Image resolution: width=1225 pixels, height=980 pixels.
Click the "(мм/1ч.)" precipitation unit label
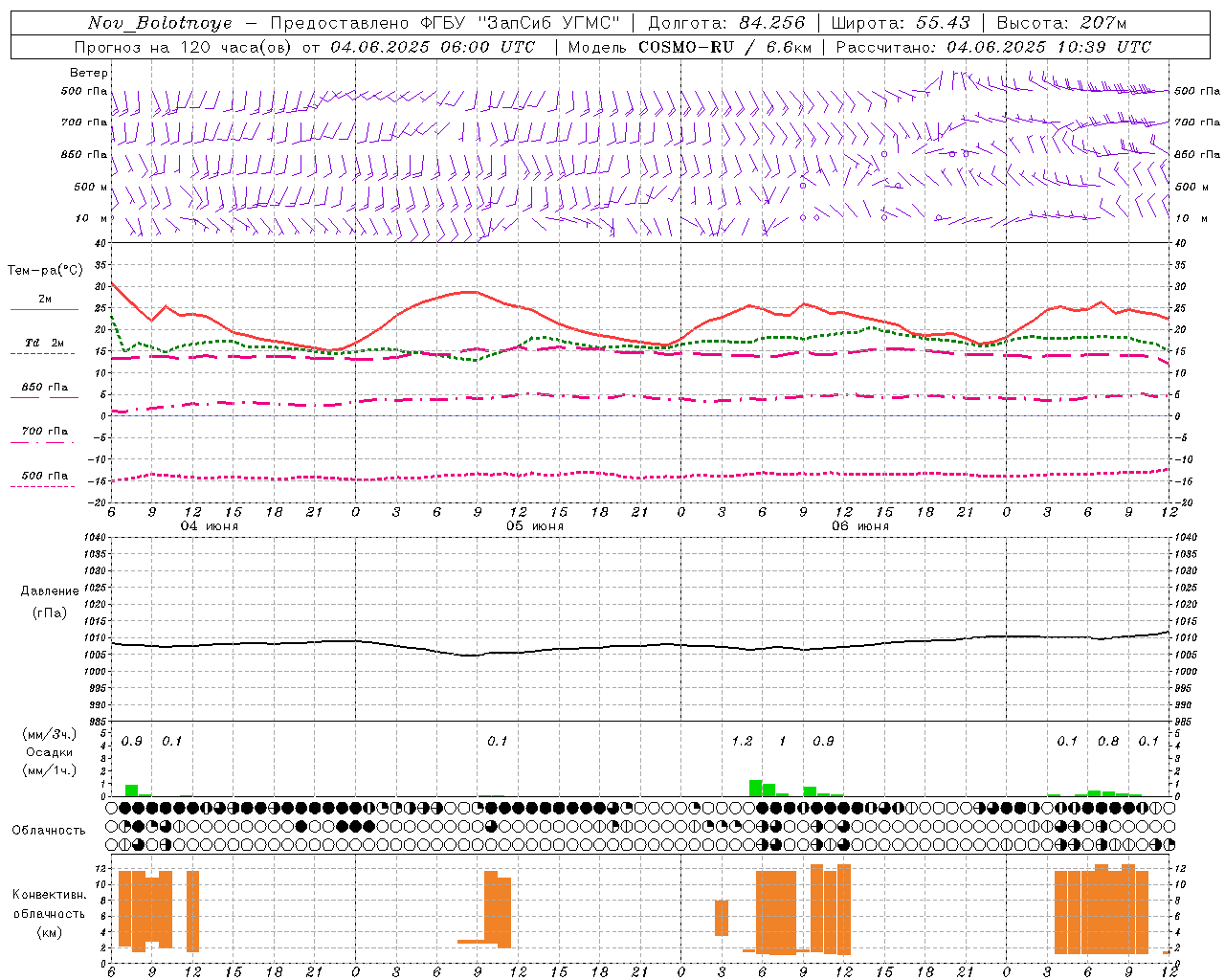50,770
